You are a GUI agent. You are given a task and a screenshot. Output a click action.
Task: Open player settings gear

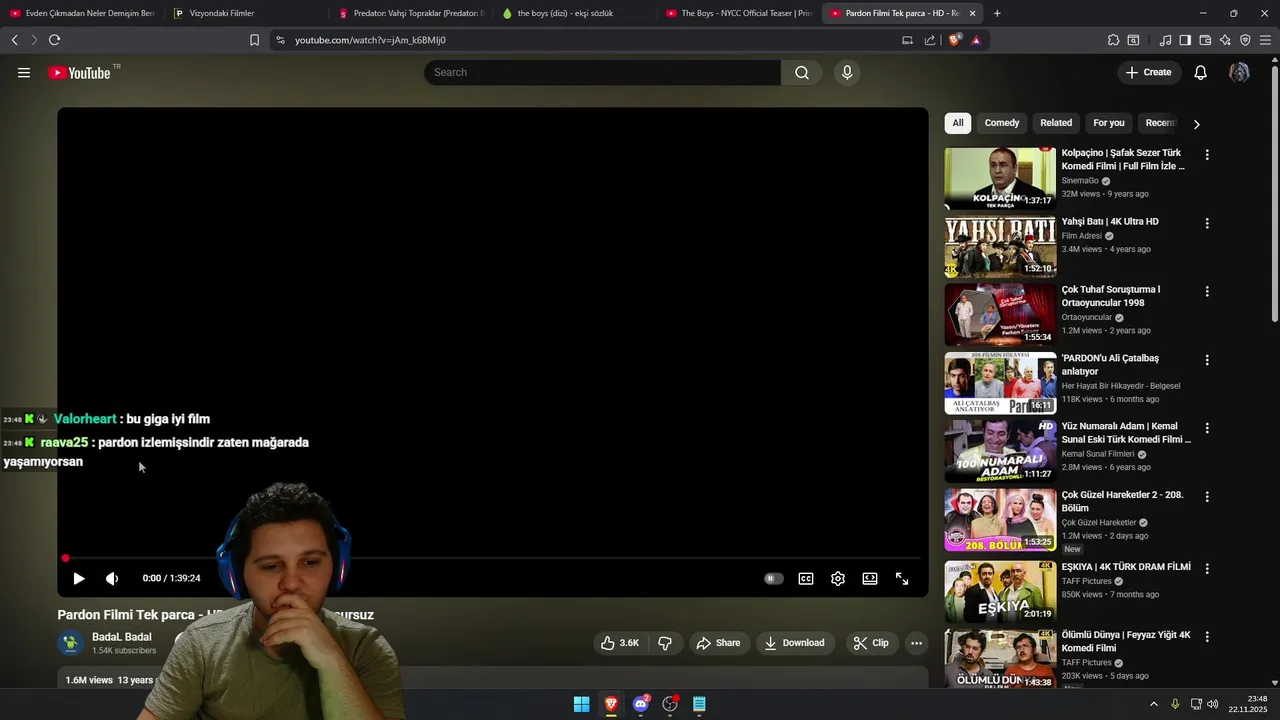(838, 578)
